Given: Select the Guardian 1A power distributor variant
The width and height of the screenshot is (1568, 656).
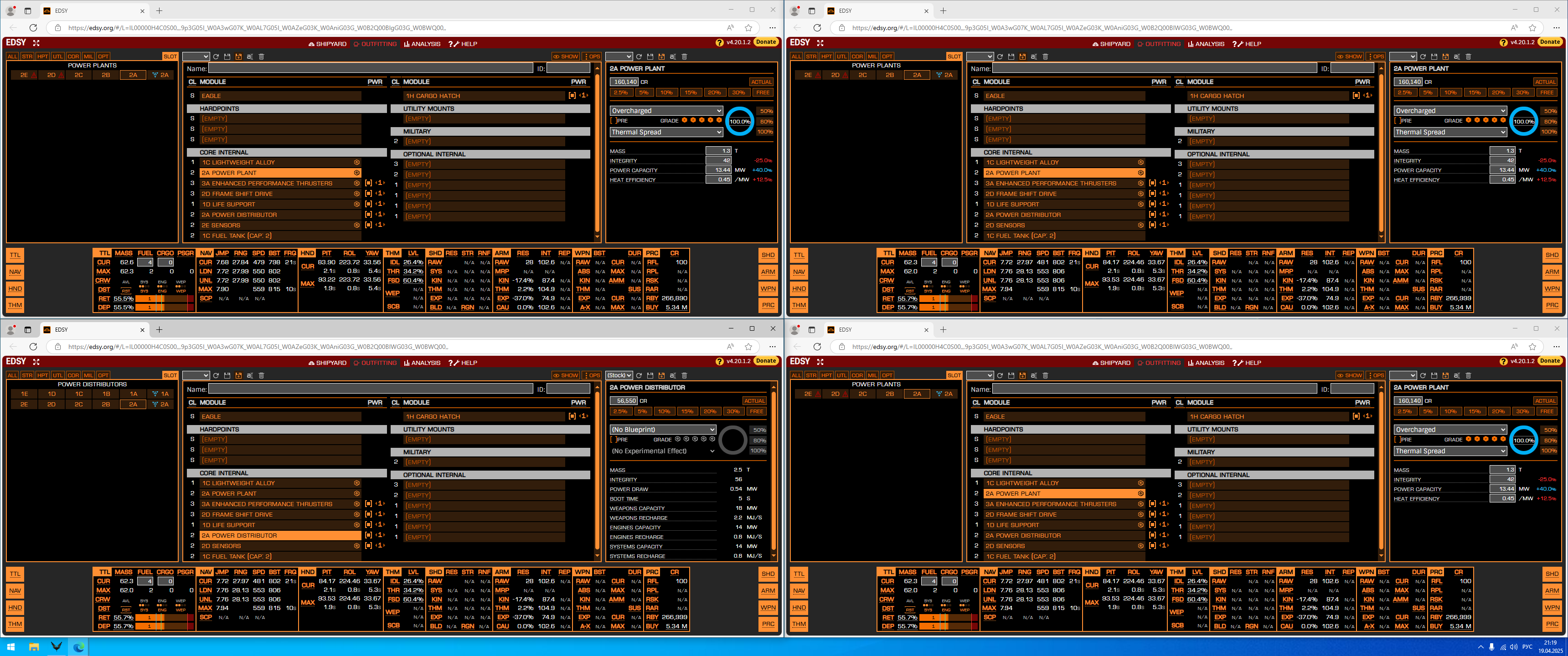Looking at the screenshot, I should (161, 394).
